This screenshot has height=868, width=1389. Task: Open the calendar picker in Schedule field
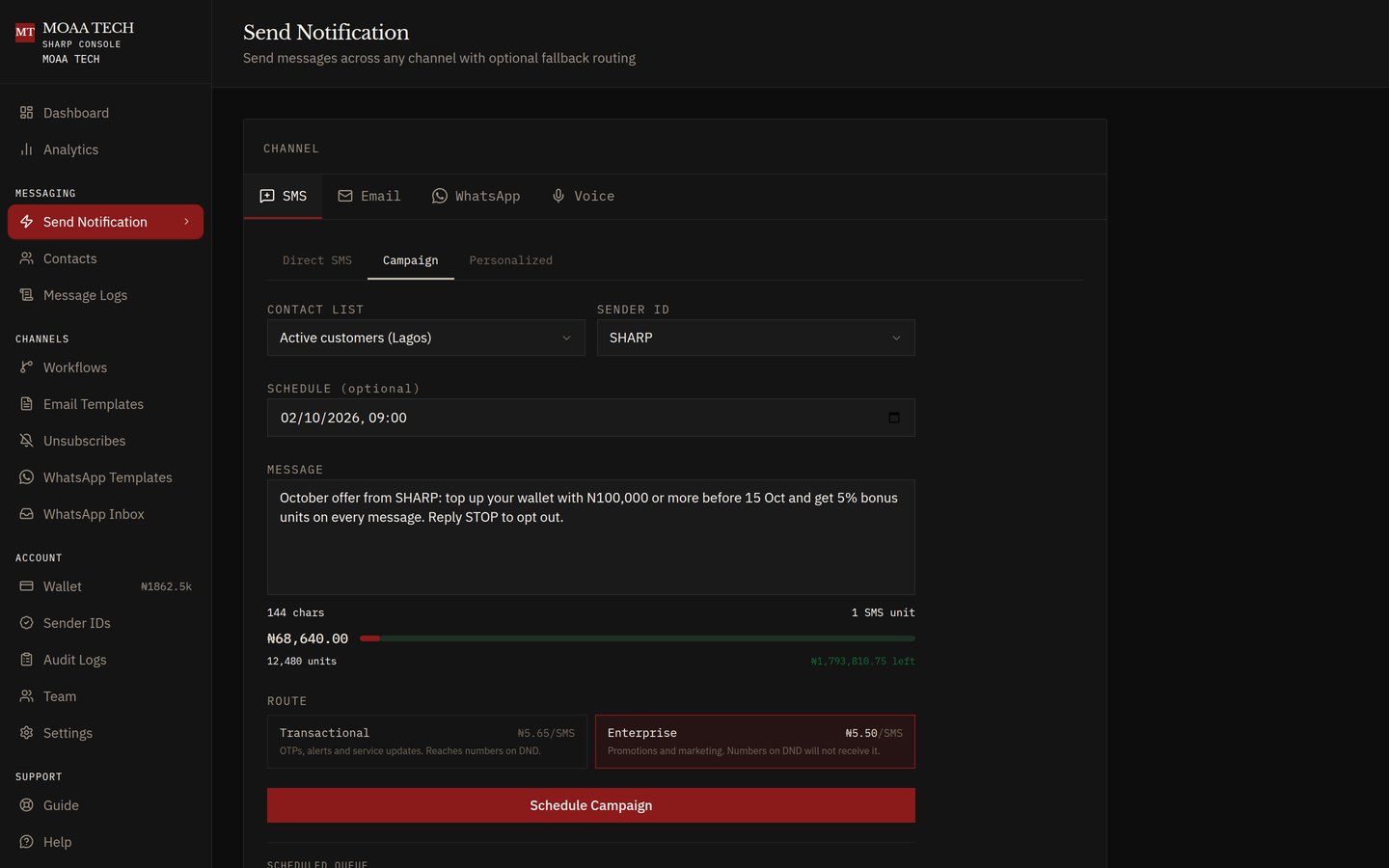tap(894, 418)
